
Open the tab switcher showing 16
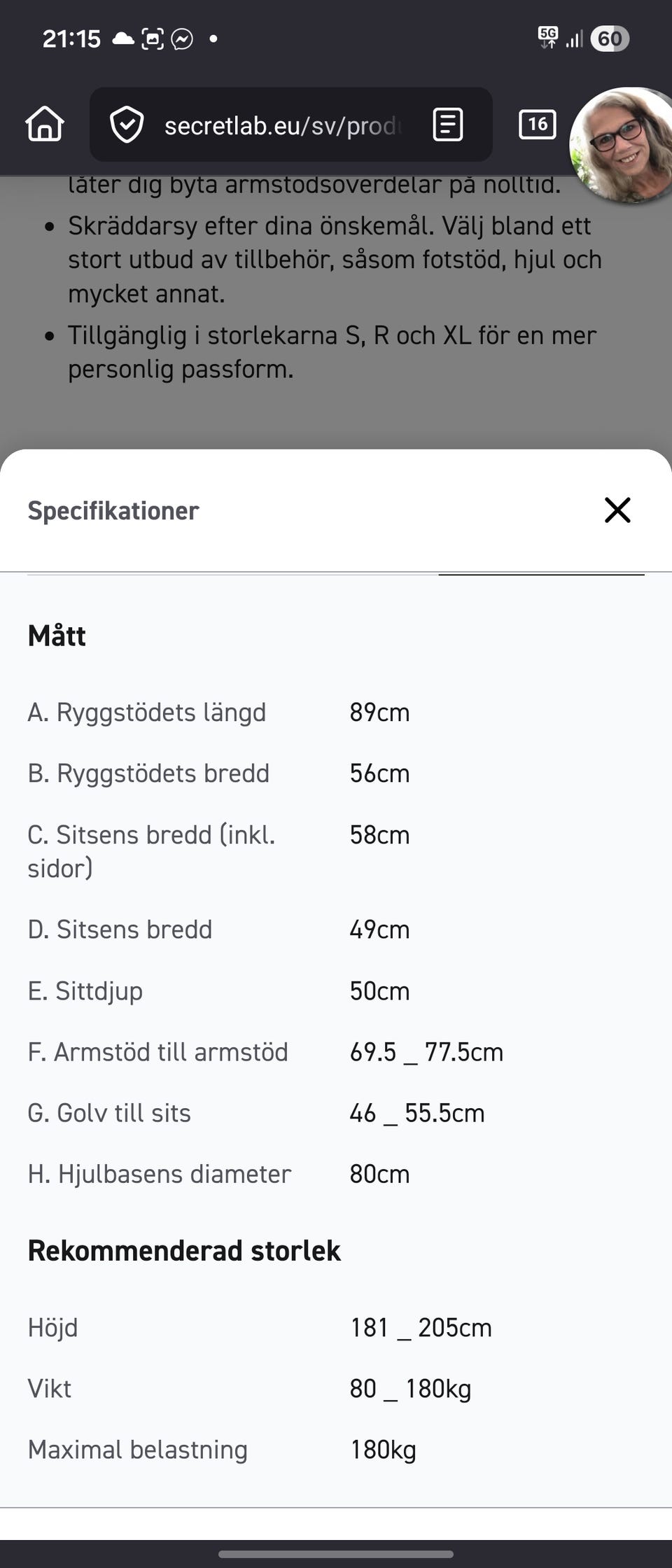(537, 125)
